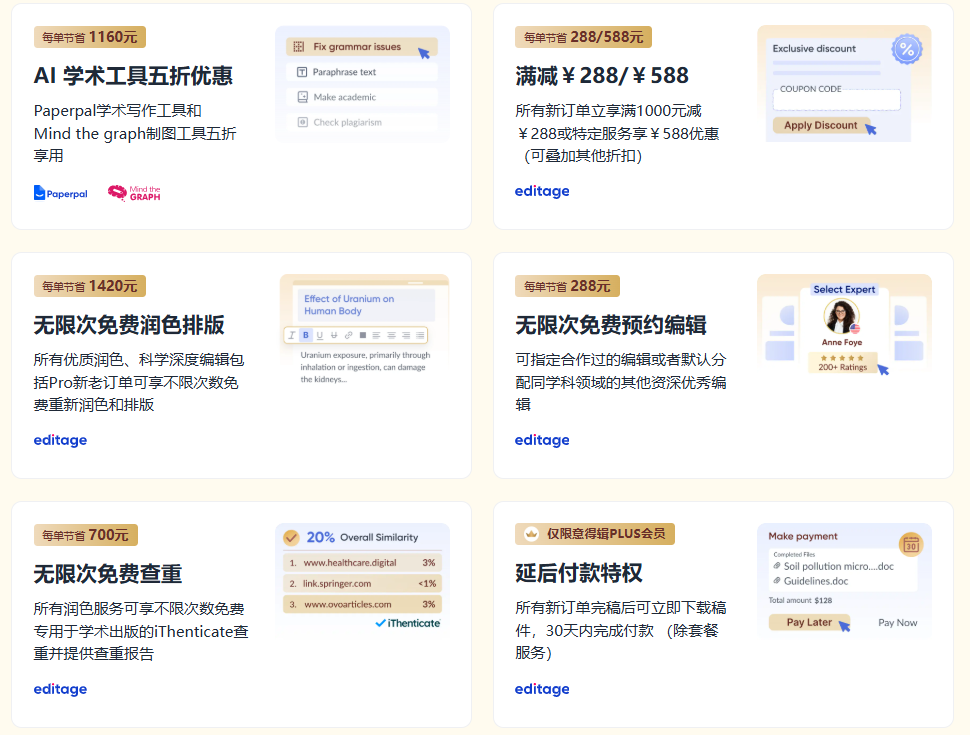Click the Make academic icon

pos(302,96)
